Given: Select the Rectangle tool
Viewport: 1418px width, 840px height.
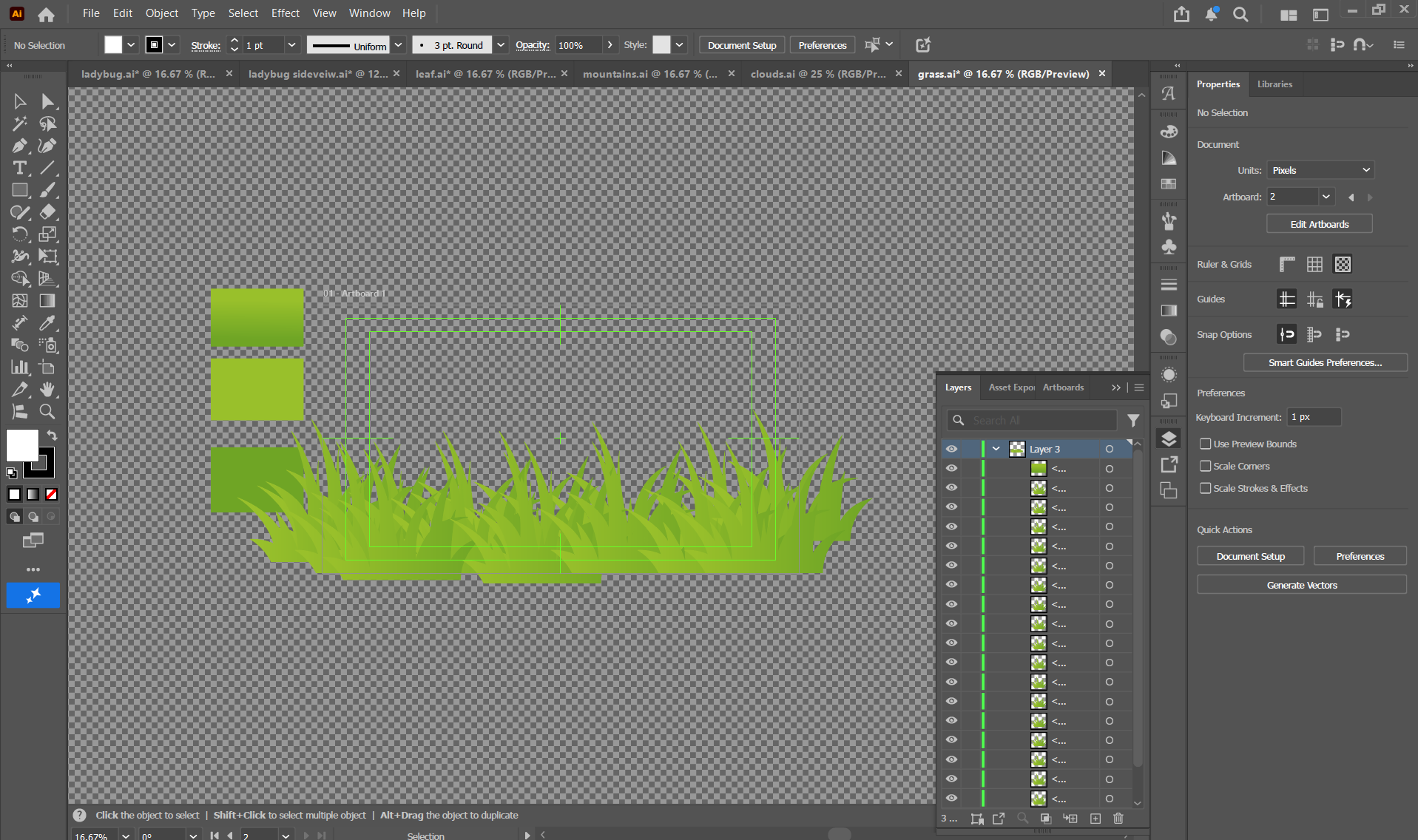Looking at the screenshot, I should coord(20,190).
